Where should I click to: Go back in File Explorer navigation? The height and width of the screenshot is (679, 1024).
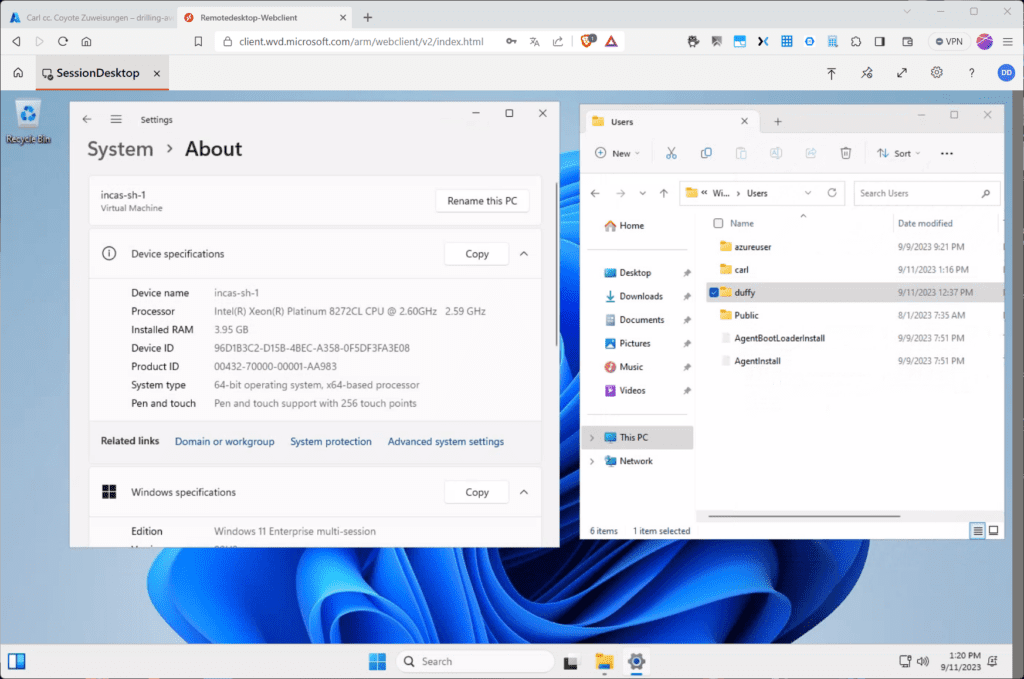point(595,193)
